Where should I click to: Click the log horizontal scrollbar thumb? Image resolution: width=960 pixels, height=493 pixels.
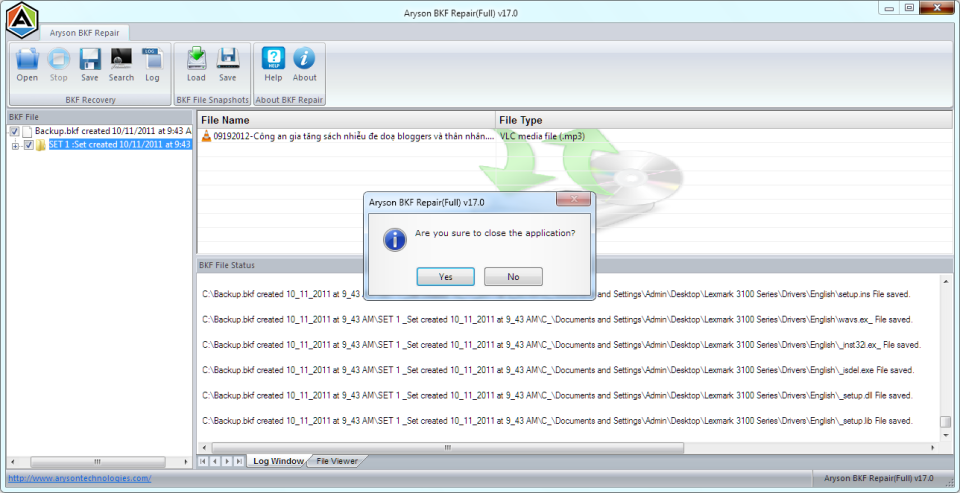pyautogui.click(x=448, y=448)
